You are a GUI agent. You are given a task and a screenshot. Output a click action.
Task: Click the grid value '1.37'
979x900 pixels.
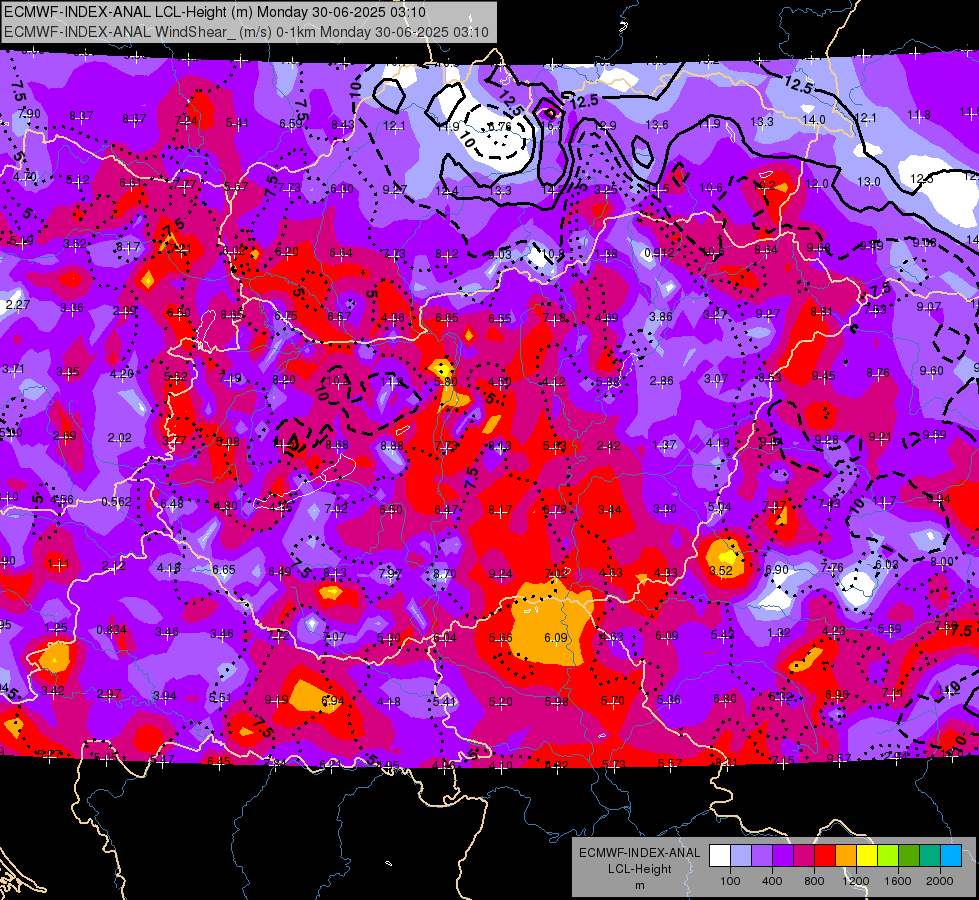coord(664,444)
